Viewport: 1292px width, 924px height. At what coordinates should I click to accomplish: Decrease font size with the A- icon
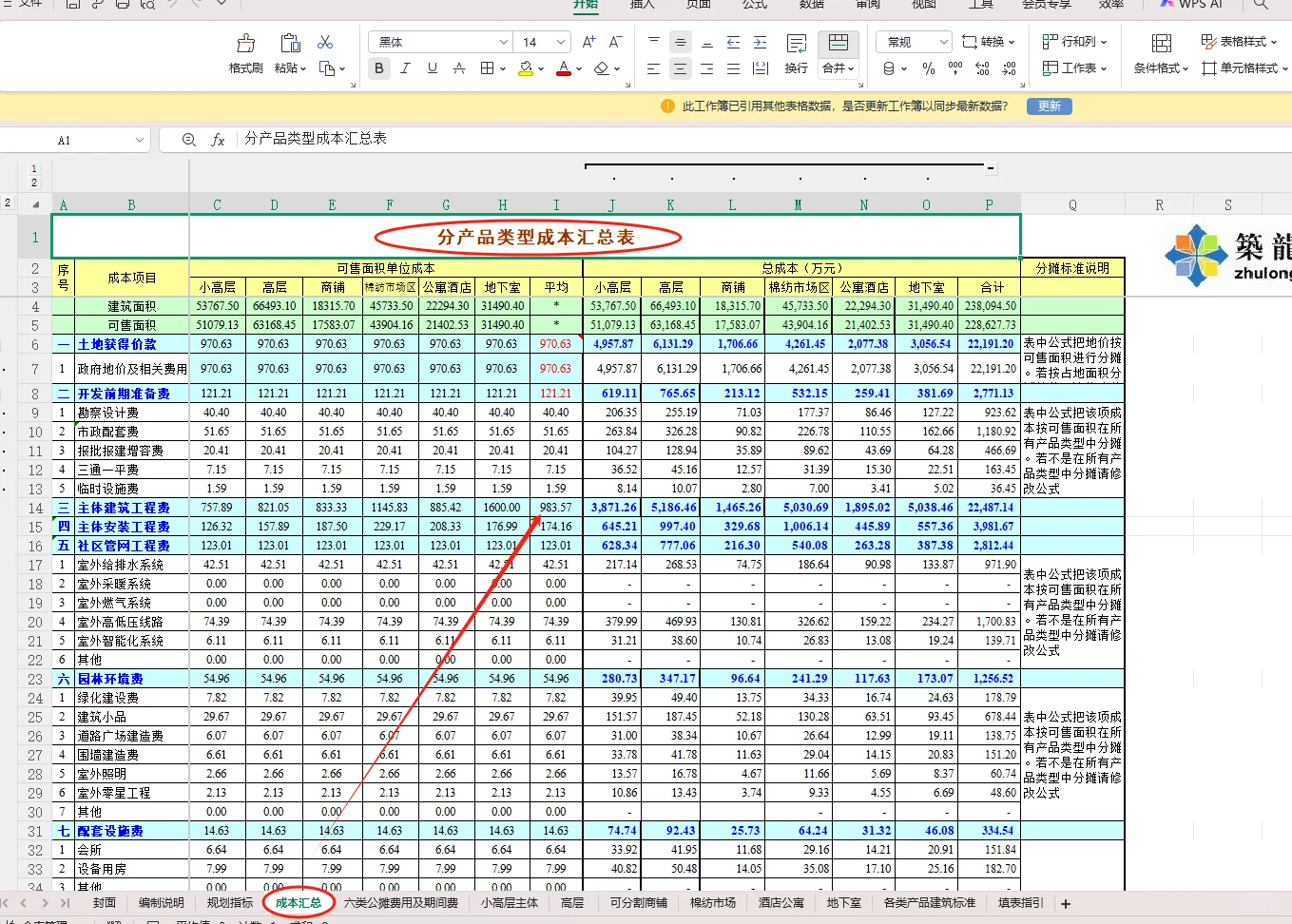[615, 42]
